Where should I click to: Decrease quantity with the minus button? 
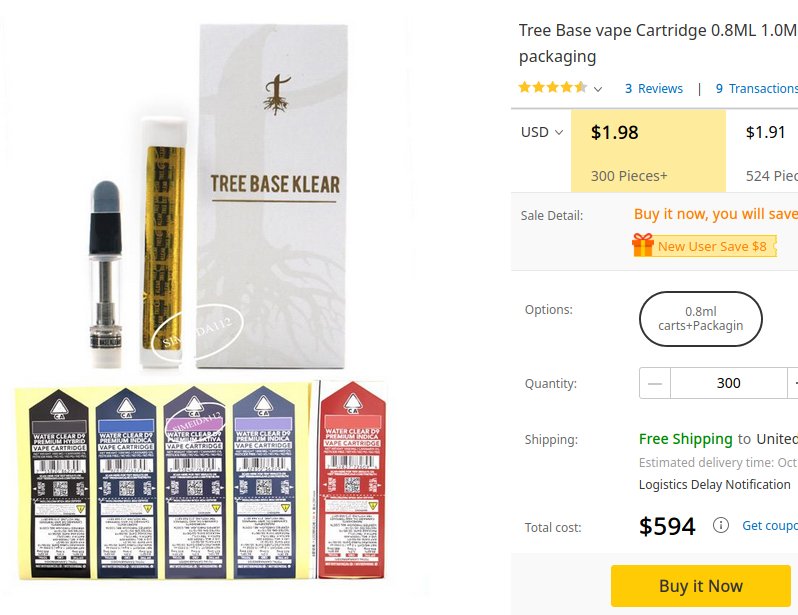click(x=655, y=383)
